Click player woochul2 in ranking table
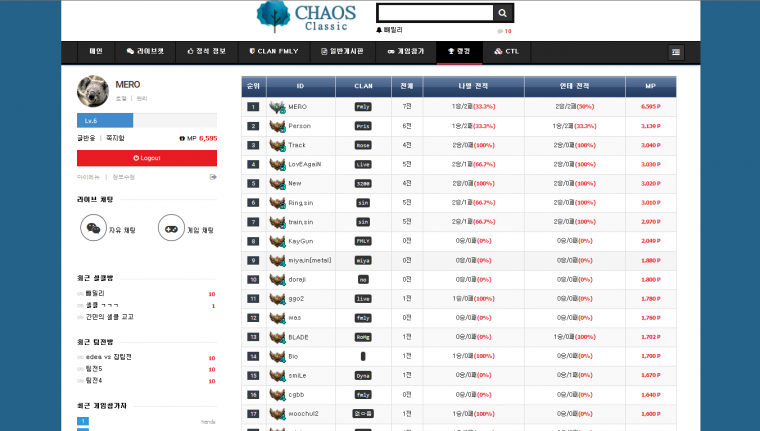760x431 pixels. click(x=303, y=414)
